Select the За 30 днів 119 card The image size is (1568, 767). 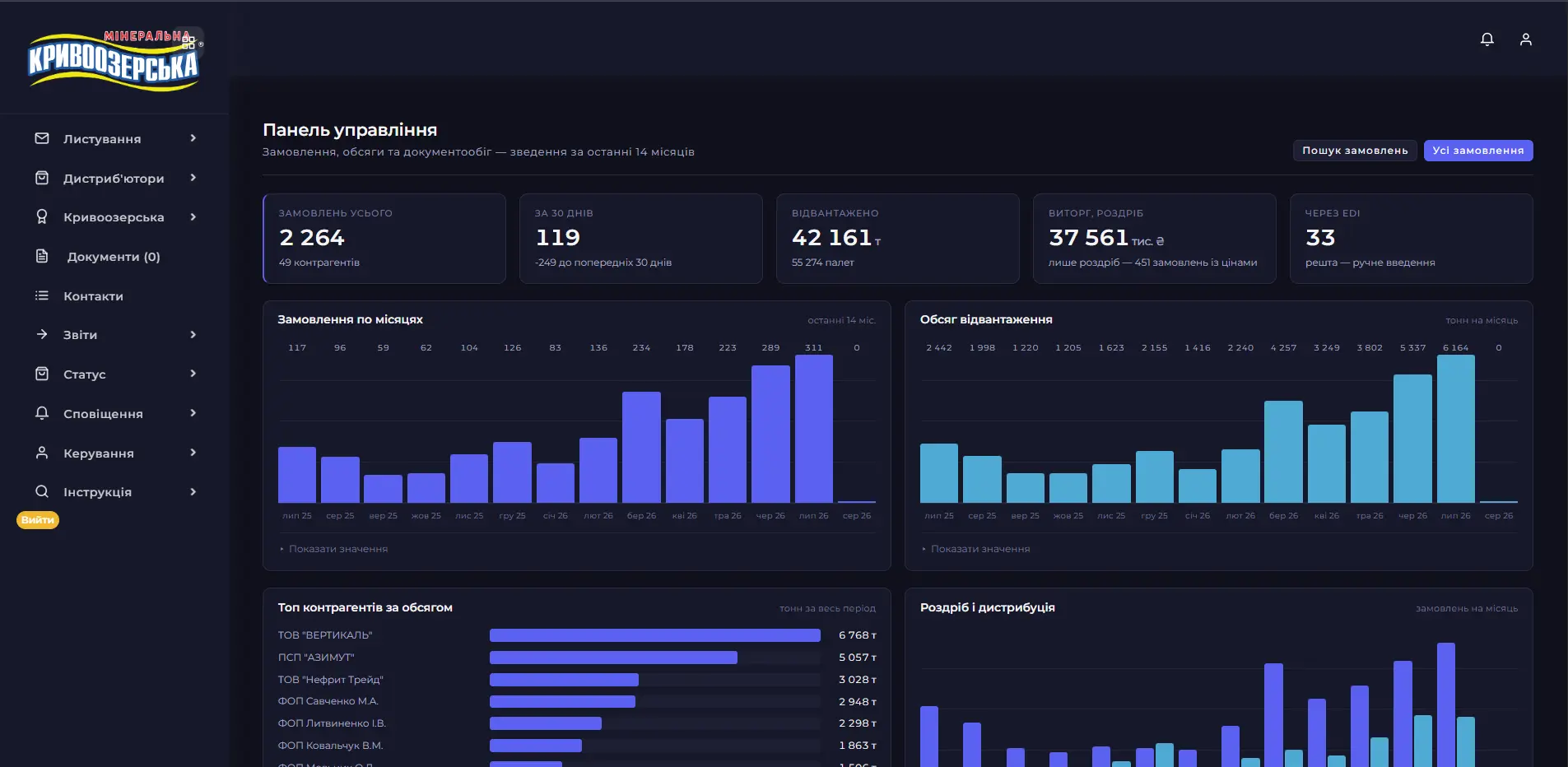(x=641, y=239)
